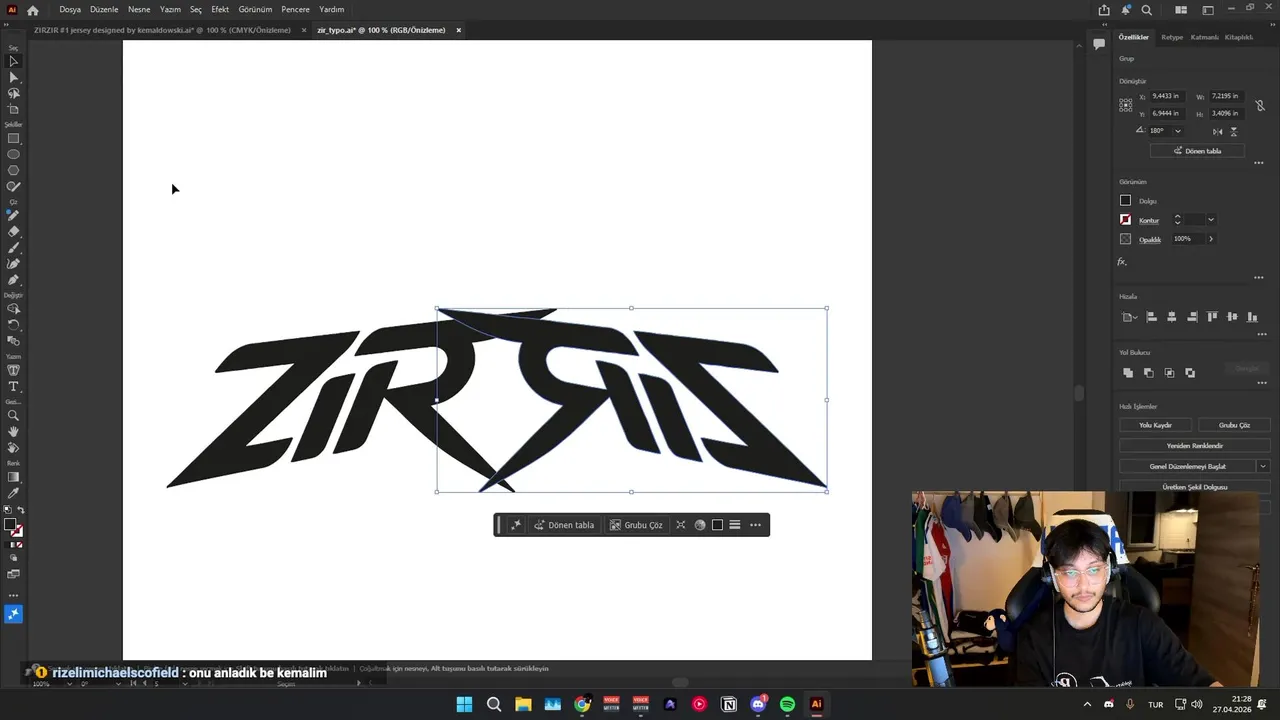Viewport: 1280px width, 720px height.
Task: Click the Illustrator Home icon
Action: [x=33, y=10]
